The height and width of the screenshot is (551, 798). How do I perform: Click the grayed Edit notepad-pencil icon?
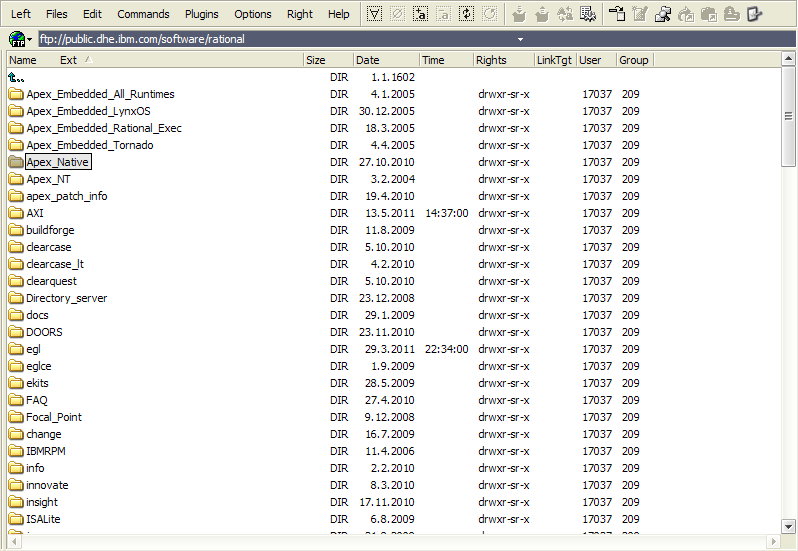point(640,14)
